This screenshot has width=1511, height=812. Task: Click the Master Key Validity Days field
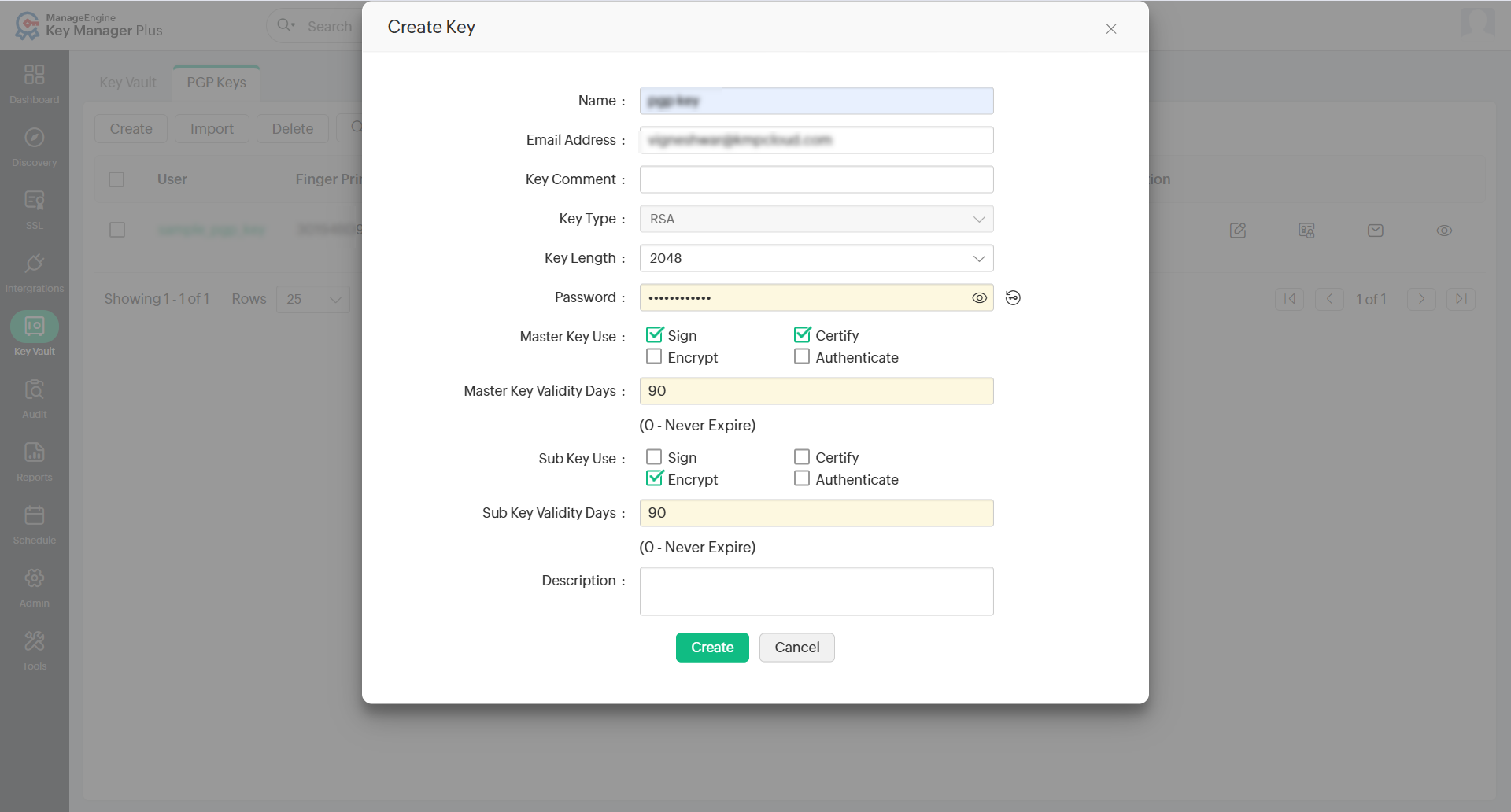(816, 391)
